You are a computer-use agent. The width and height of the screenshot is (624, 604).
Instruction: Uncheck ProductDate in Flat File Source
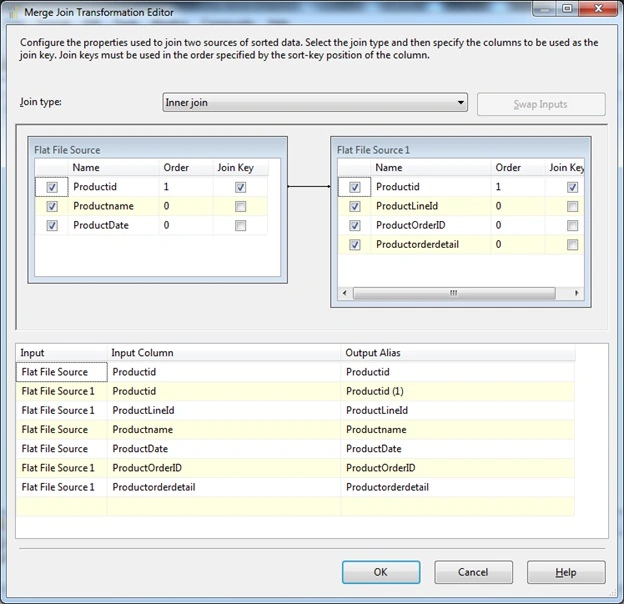coord(52,226)
